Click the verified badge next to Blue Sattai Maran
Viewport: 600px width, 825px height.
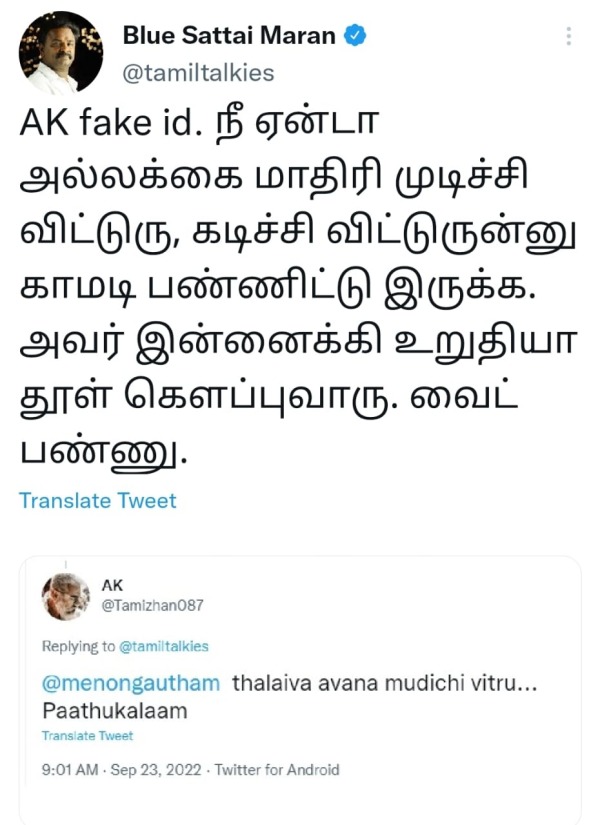354,34
